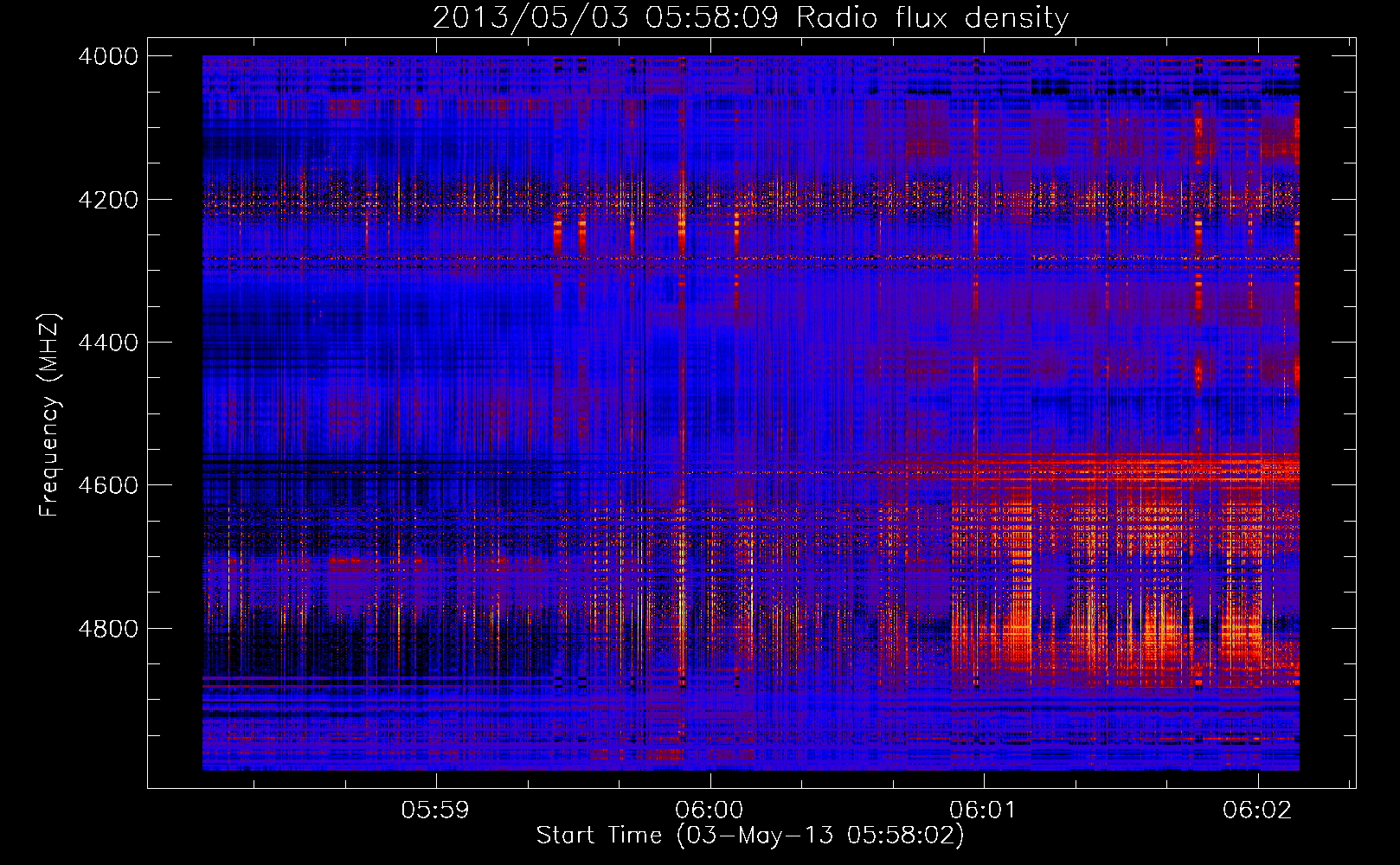Click the 05:59 time tick label
Screen dimensions: 1400x865
coord(435,810)
